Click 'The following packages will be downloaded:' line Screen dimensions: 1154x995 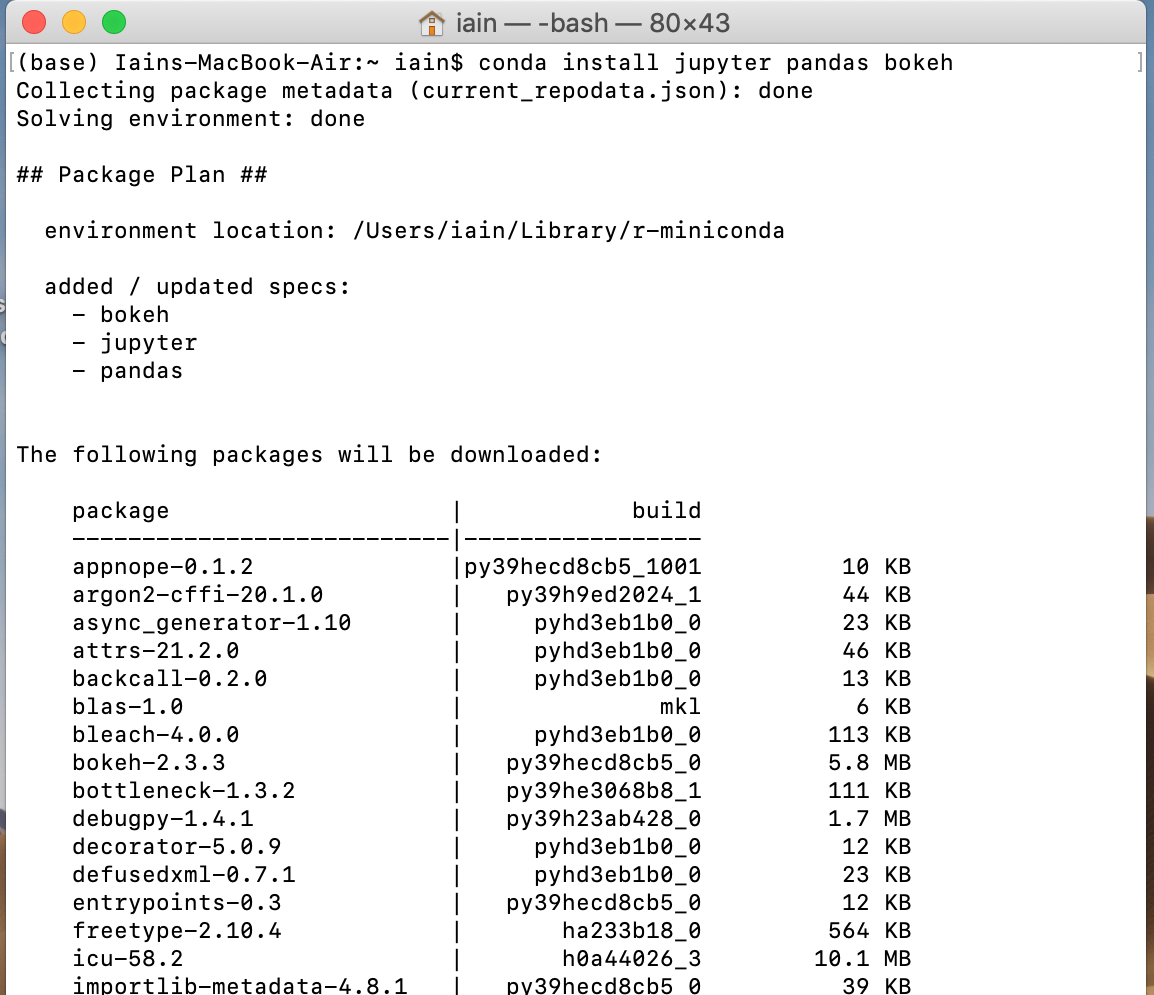click(309, 455)
